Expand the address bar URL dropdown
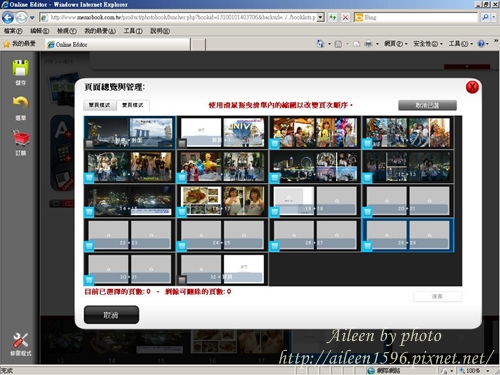500x375 pixels. coord(320,17)
